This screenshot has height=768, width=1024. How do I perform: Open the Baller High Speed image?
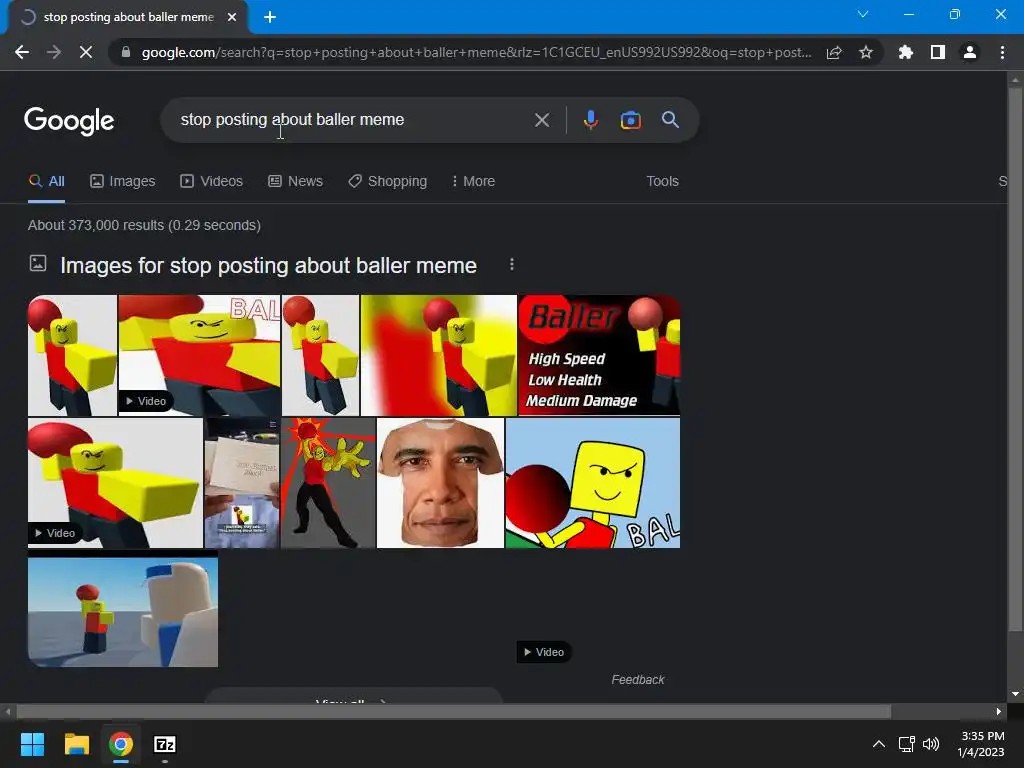pos(599,355)
